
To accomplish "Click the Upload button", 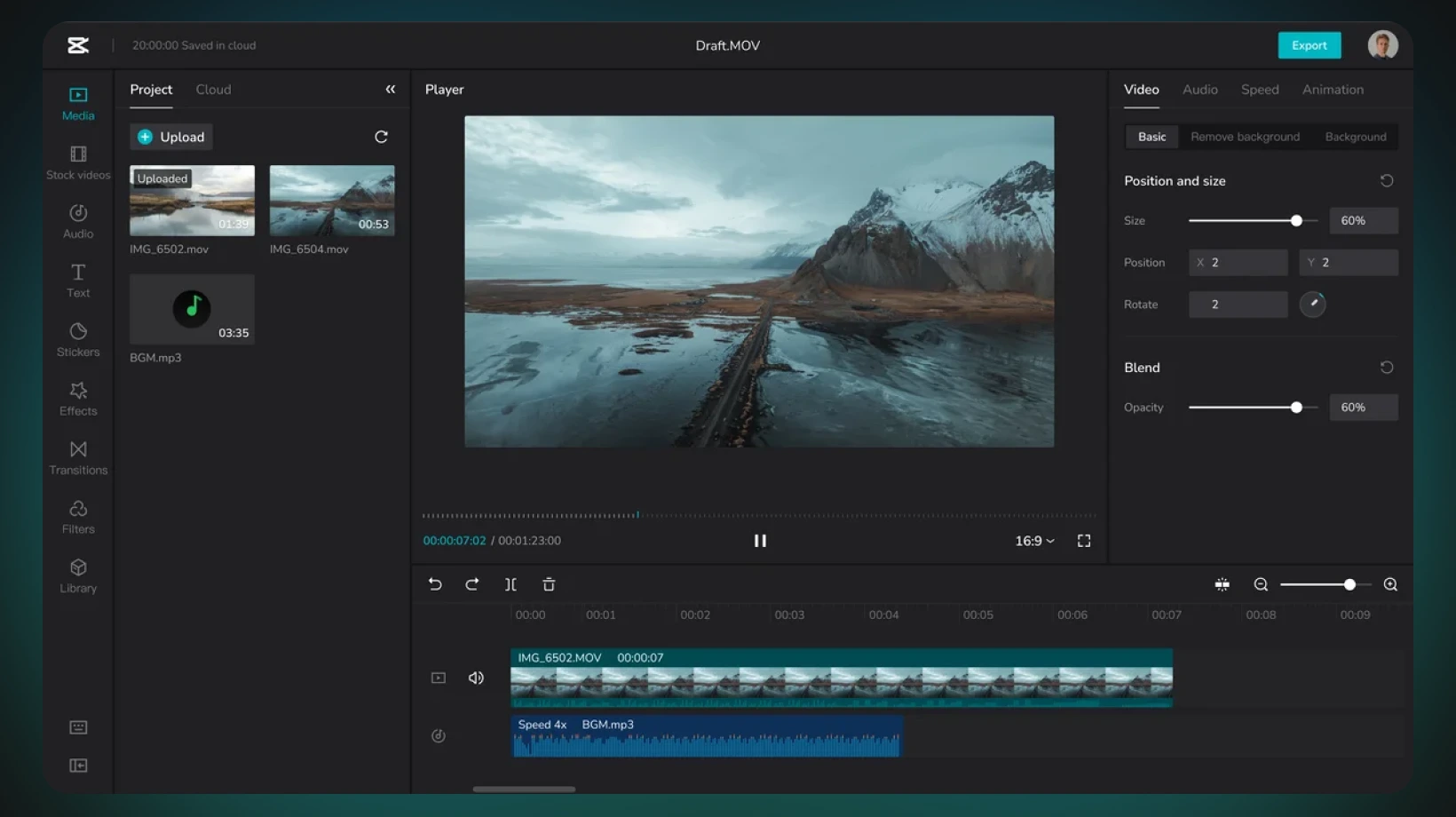I will (x=171, y=137).
